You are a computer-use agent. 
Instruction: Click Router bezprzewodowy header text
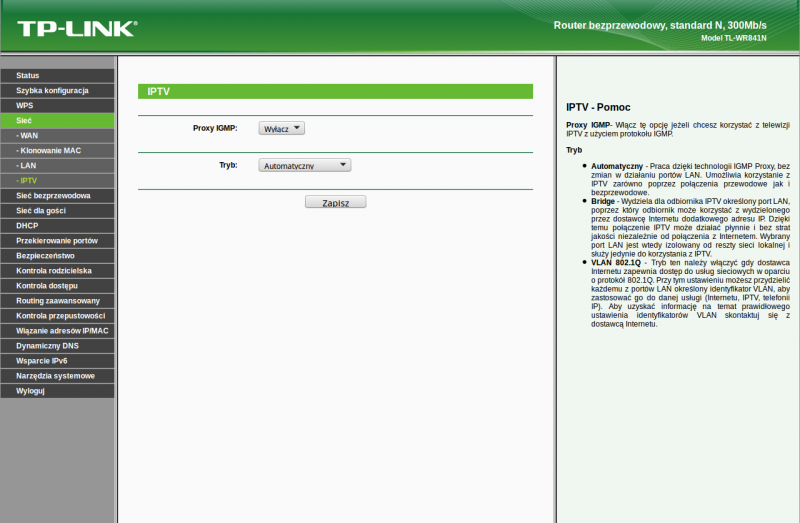(660, 26)
